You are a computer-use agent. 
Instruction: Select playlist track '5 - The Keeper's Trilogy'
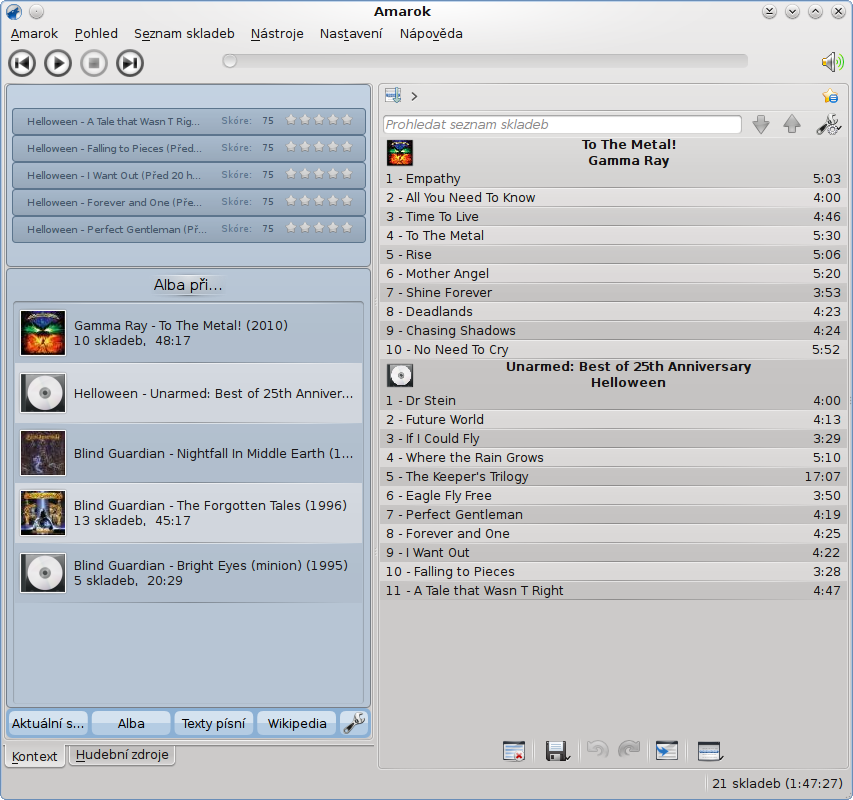coord(613,476)
